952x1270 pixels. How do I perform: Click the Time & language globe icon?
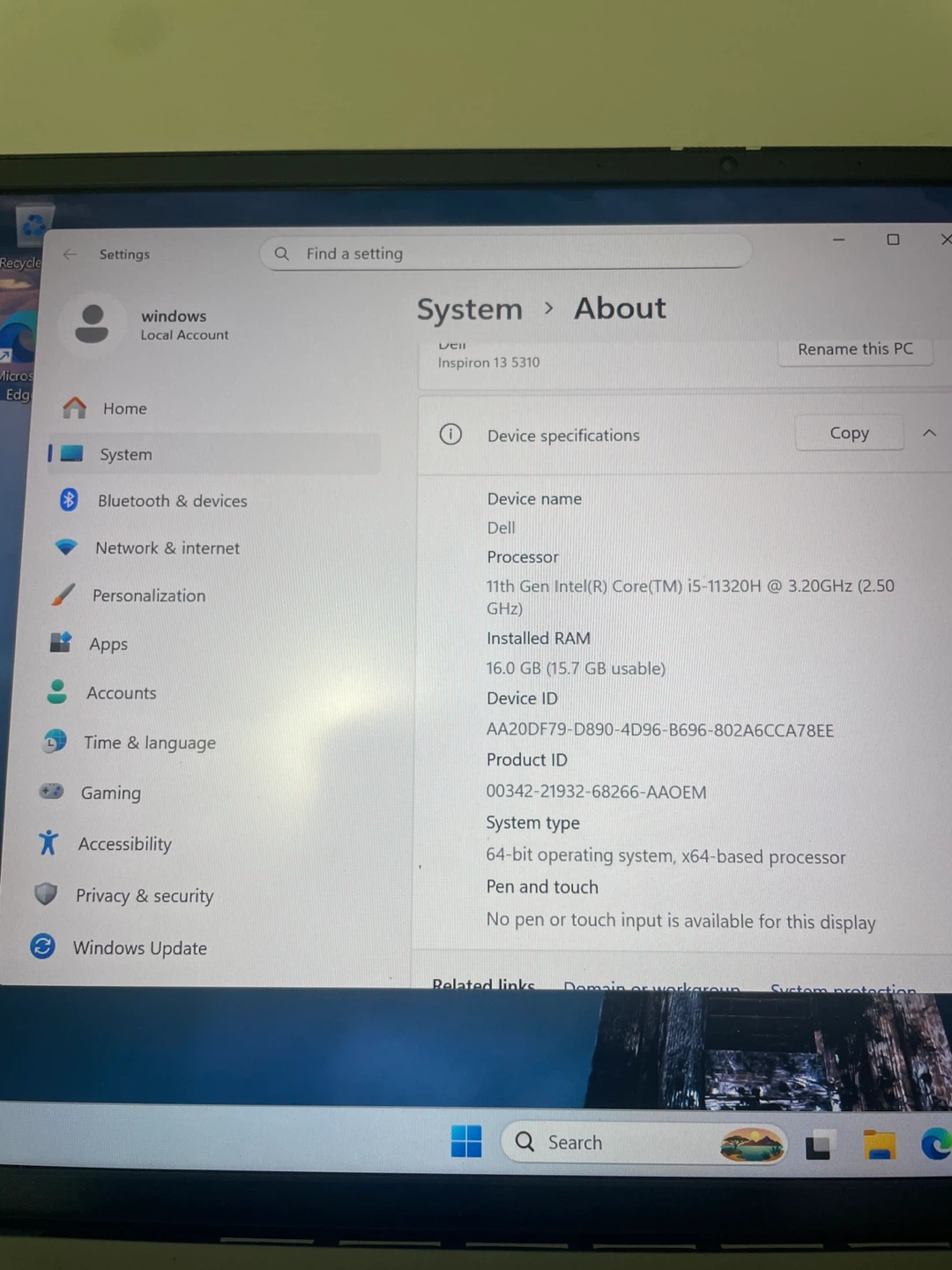click(55, 741)
